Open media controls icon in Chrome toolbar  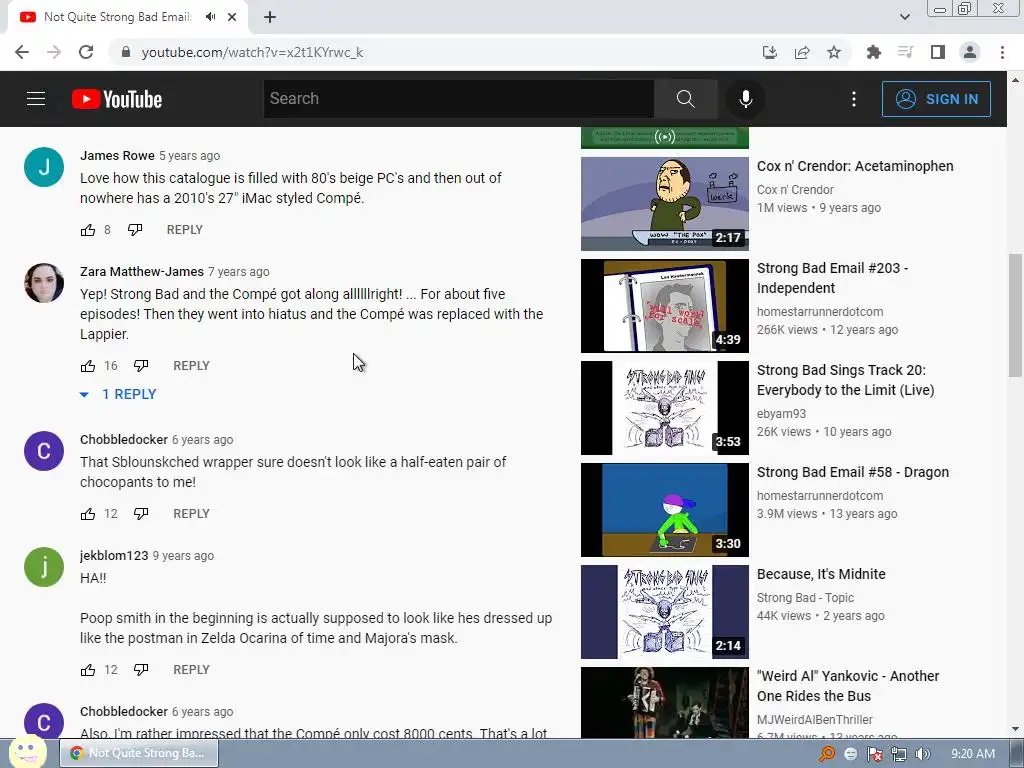(x=905, y=52)
